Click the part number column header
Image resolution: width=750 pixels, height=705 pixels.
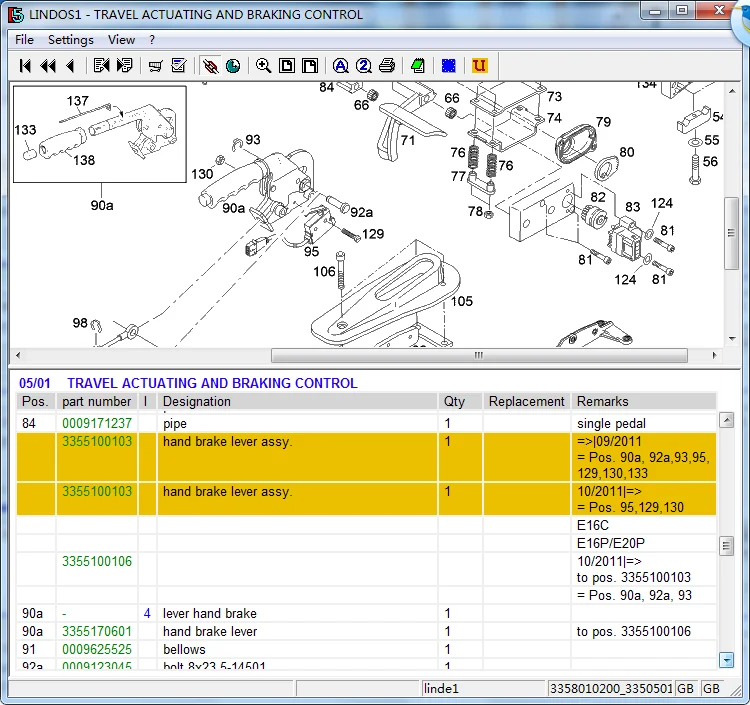[x=97, y=401]
